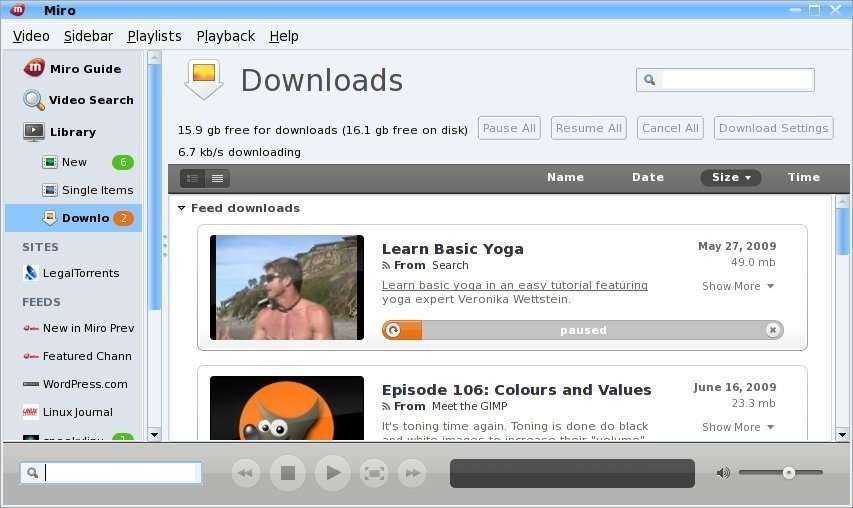Click the Meet the GIMP feed link

[469, 406]
